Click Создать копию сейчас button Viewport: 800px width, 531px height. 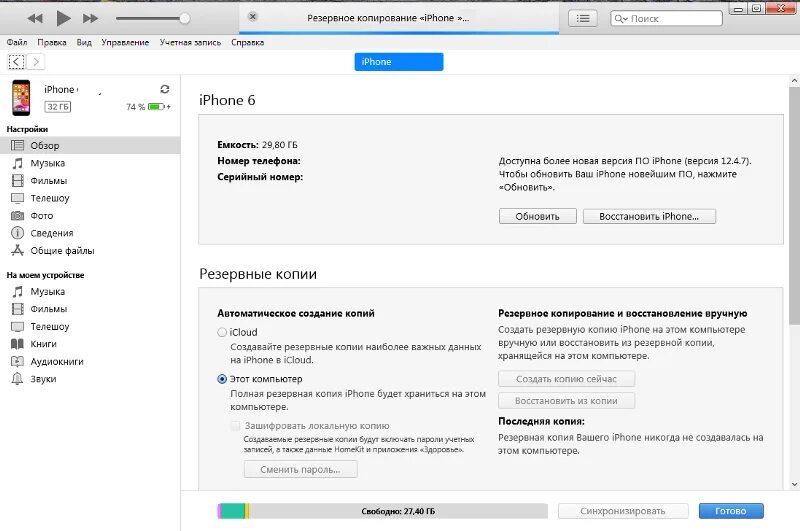point(566,379)
